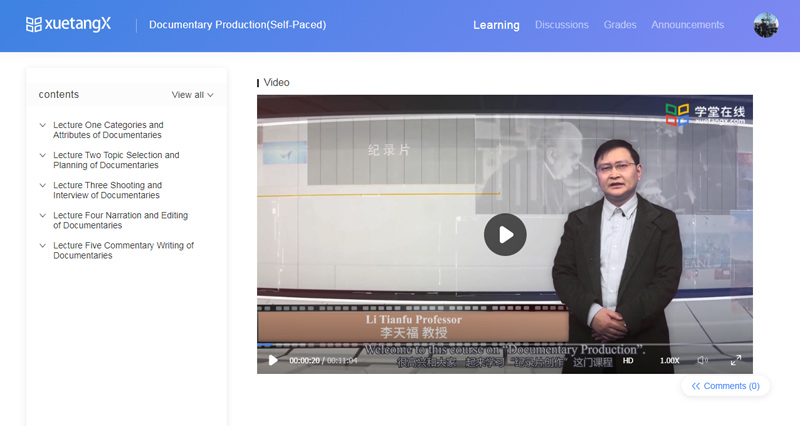Change video quality via HD button
Screen dimensions: 800x426
click(x=629, y=360)
